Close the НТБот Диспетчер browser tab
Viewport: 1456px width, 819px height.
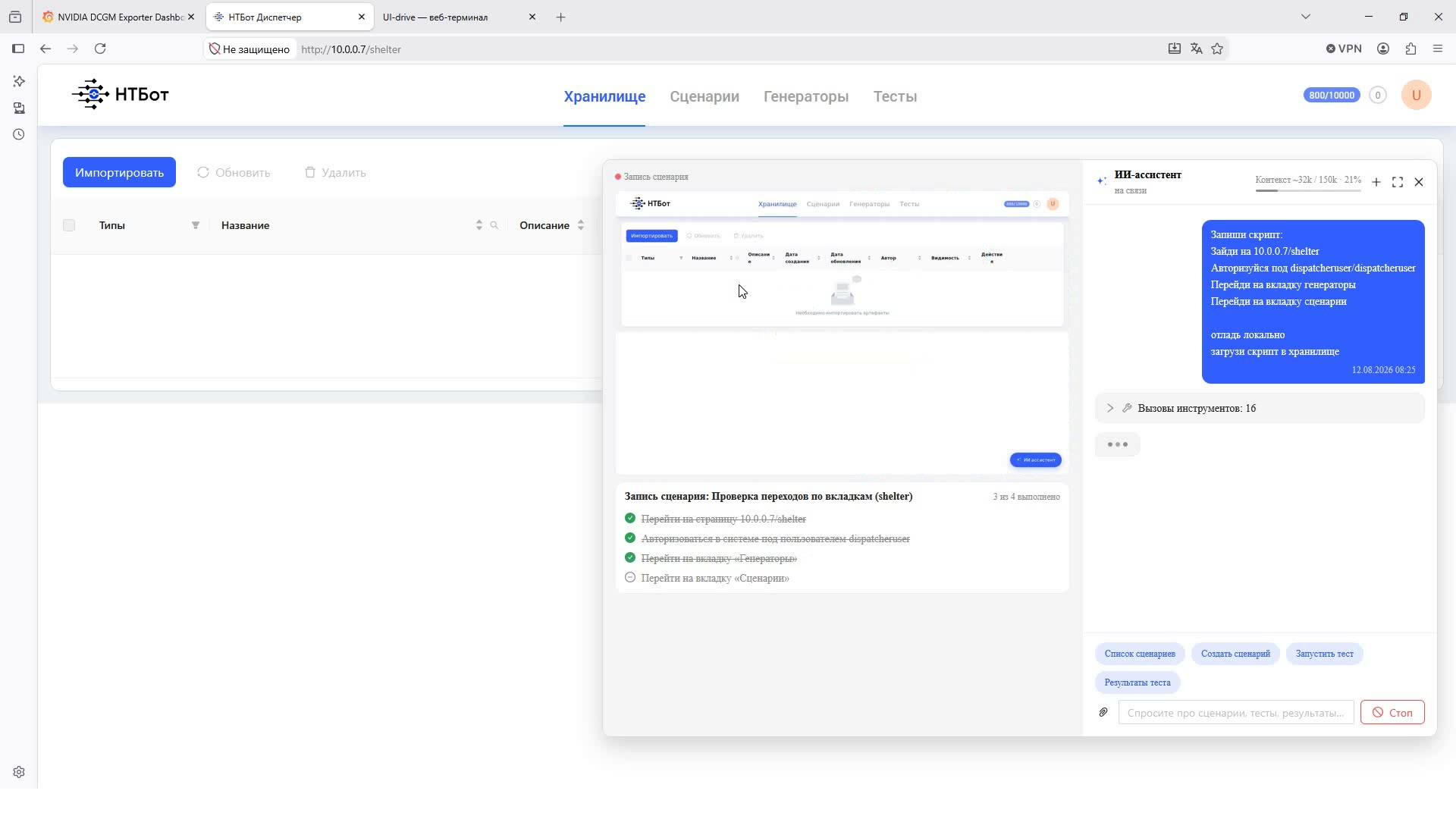pyautogui.click(x=361, y=17)
